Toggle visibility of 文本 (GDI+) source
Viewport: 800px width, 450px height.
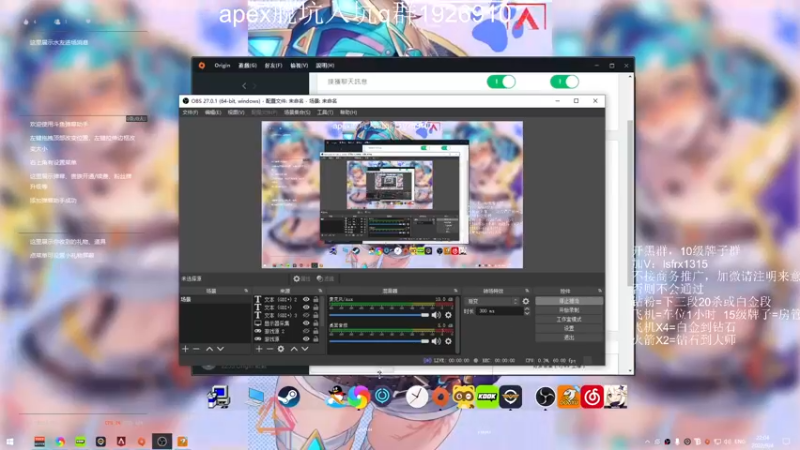[x=306, y=307]
